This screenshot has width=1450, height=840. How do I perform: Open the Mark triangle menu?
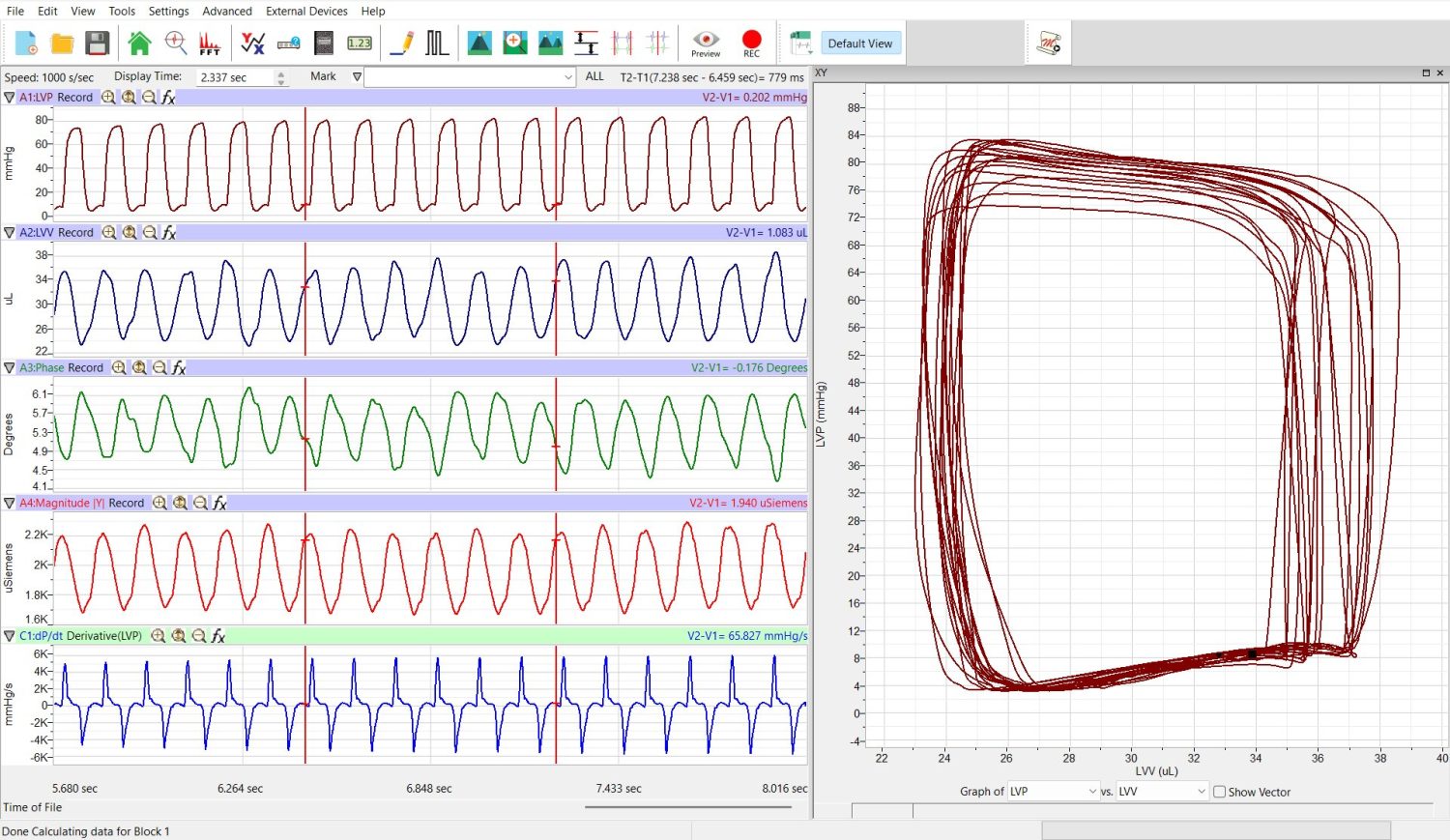point(357,76)
